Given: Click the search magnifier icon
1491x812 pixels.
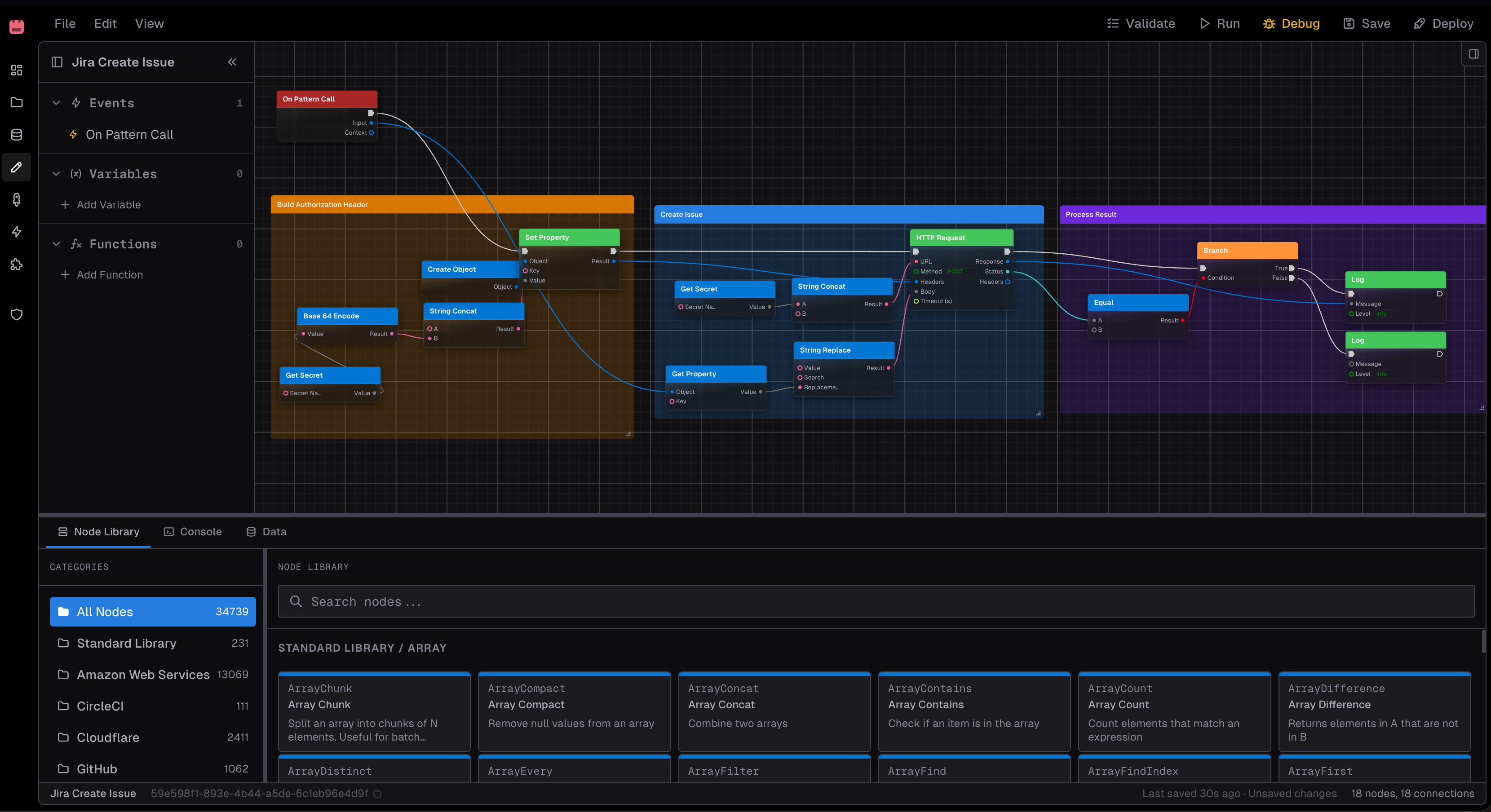Looking at the screenshot, I should [x=296, y=601].
